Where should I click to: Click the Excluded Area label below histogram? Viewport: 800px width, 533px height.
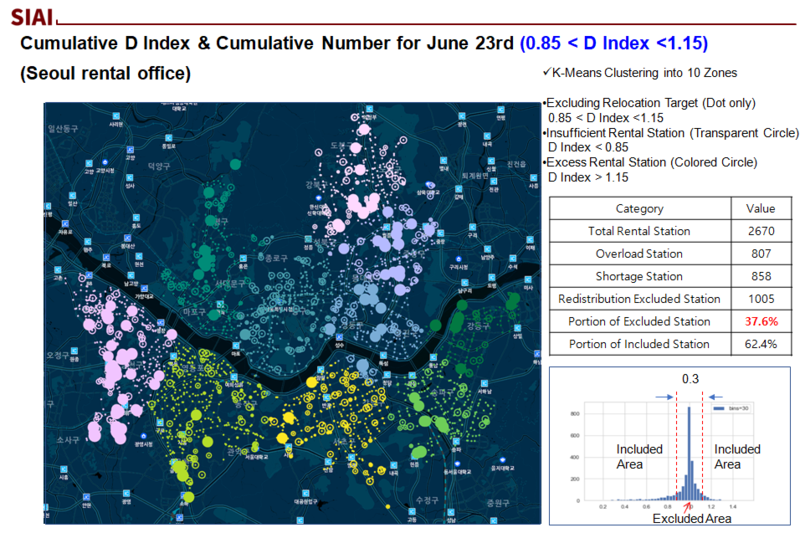pyautogui.click(x=691, y=518)
